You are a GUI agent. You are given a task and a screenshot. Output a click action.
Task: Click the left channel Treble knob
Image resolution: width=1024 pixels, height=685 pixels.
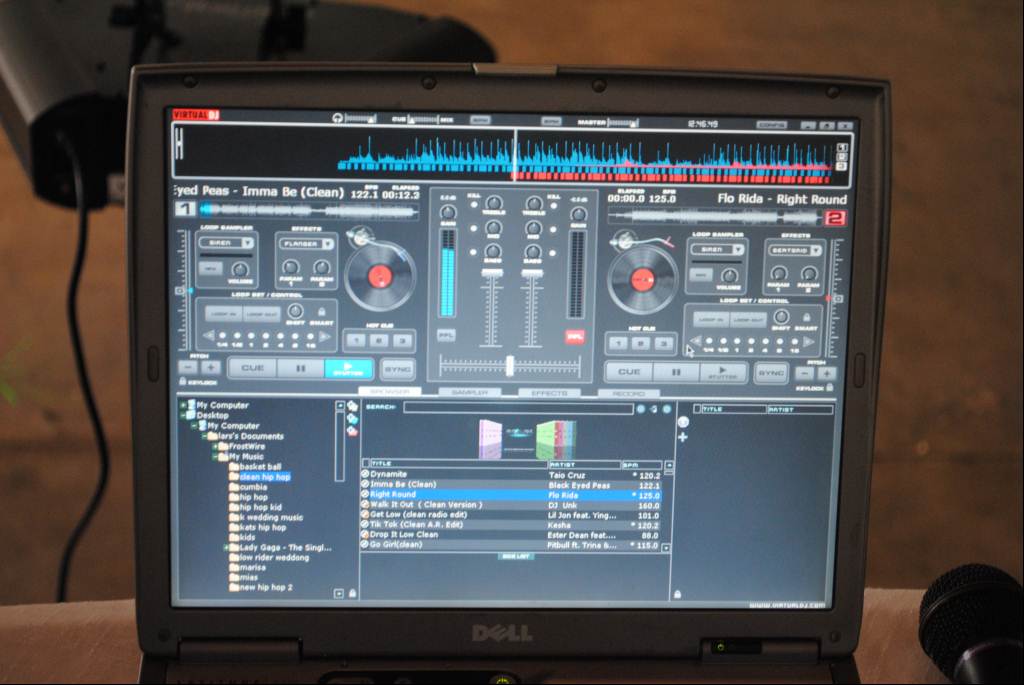tap(494, 202)
